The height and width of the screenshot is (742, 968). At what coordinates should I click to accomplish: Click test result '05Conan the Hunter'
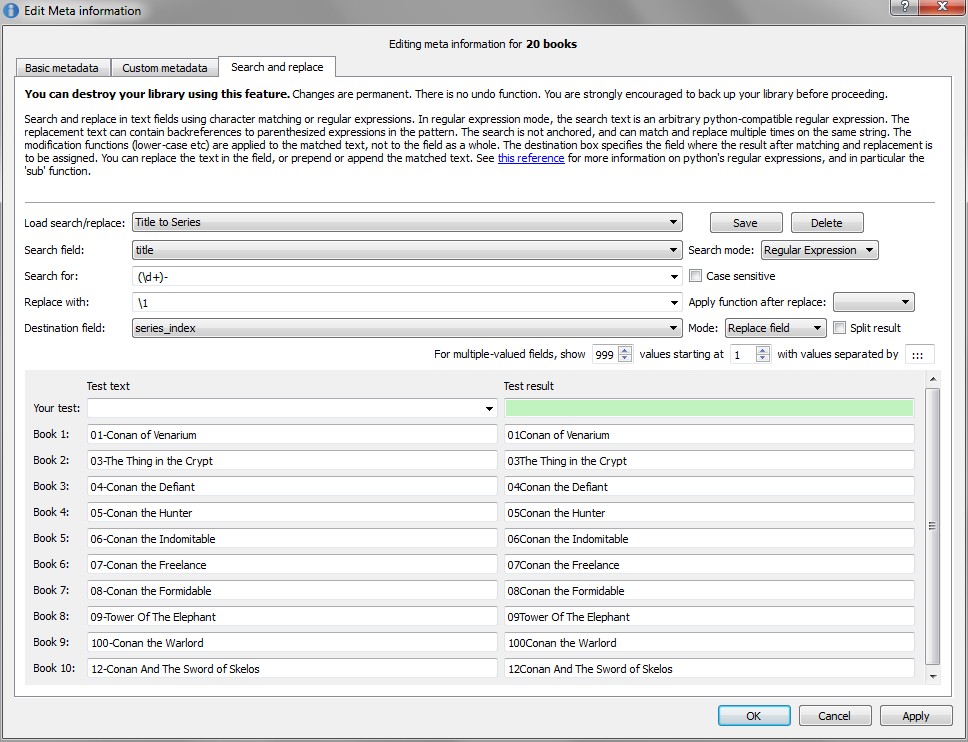pos(709,512)
